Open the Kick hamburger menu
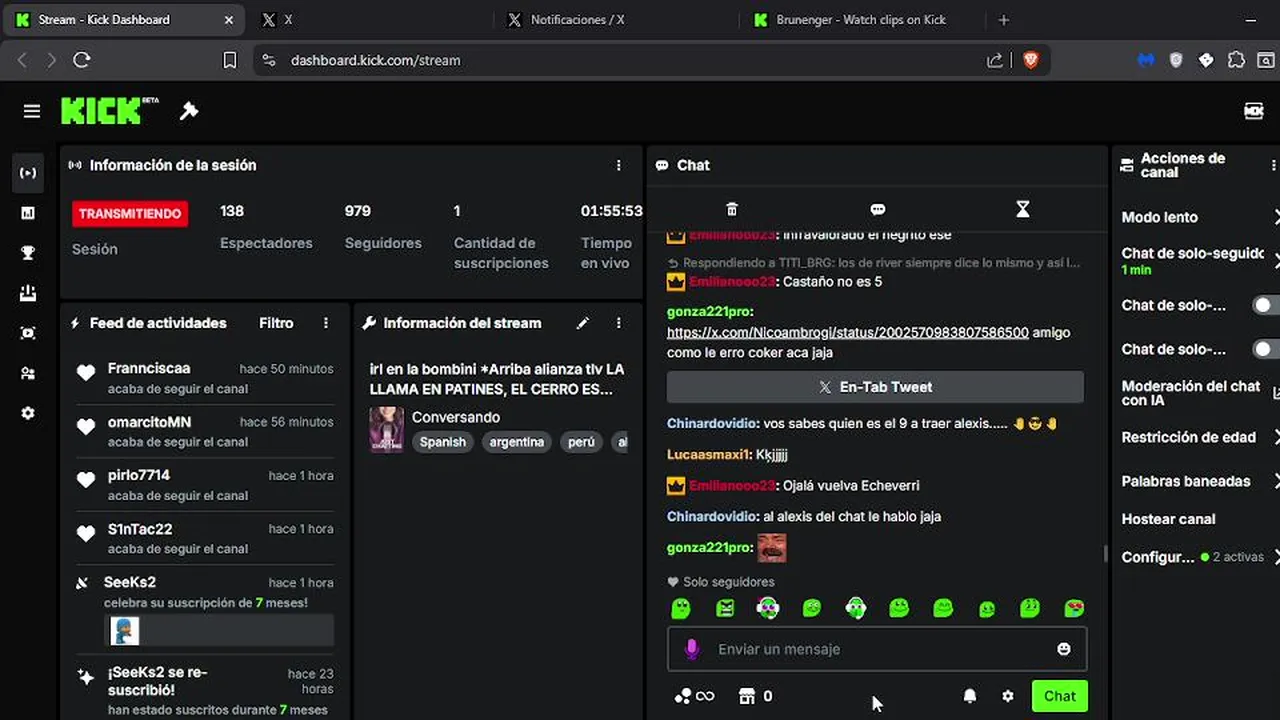Viewport: 1280px width, 720px height. click(x=32, y=111)
